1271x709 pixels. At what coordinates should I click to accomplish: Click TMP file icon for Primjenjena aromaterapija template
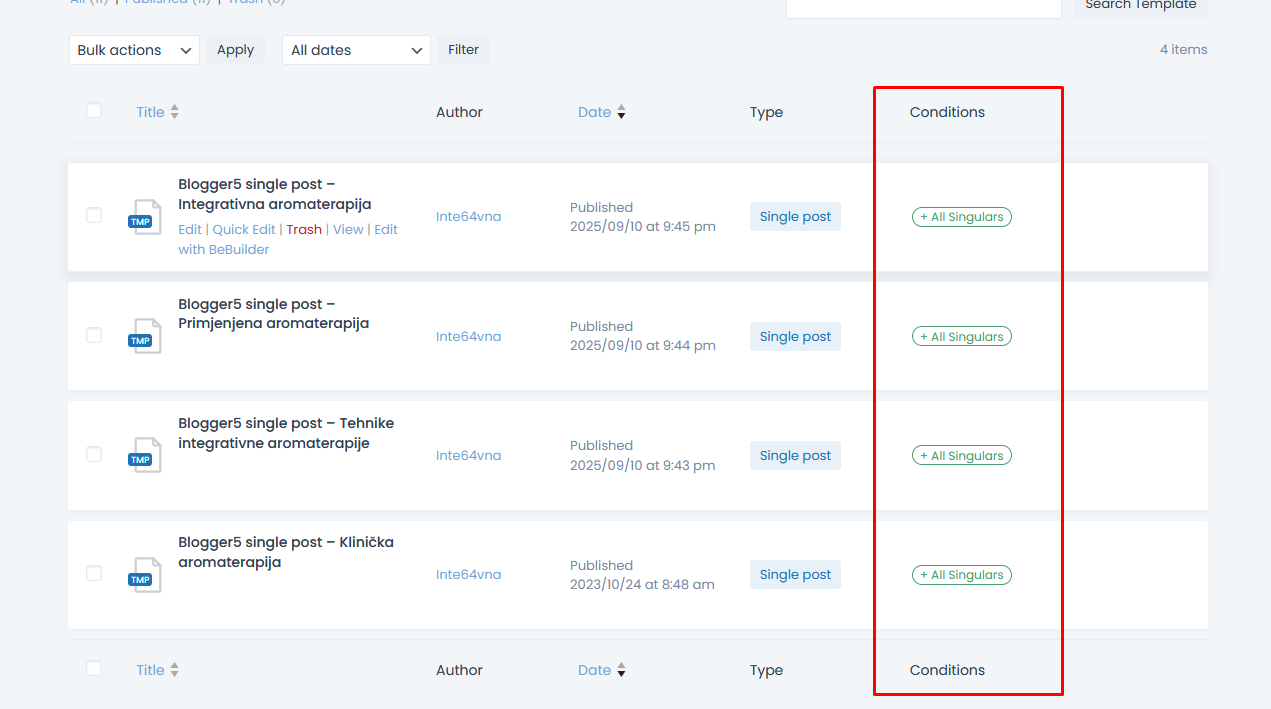145,336
